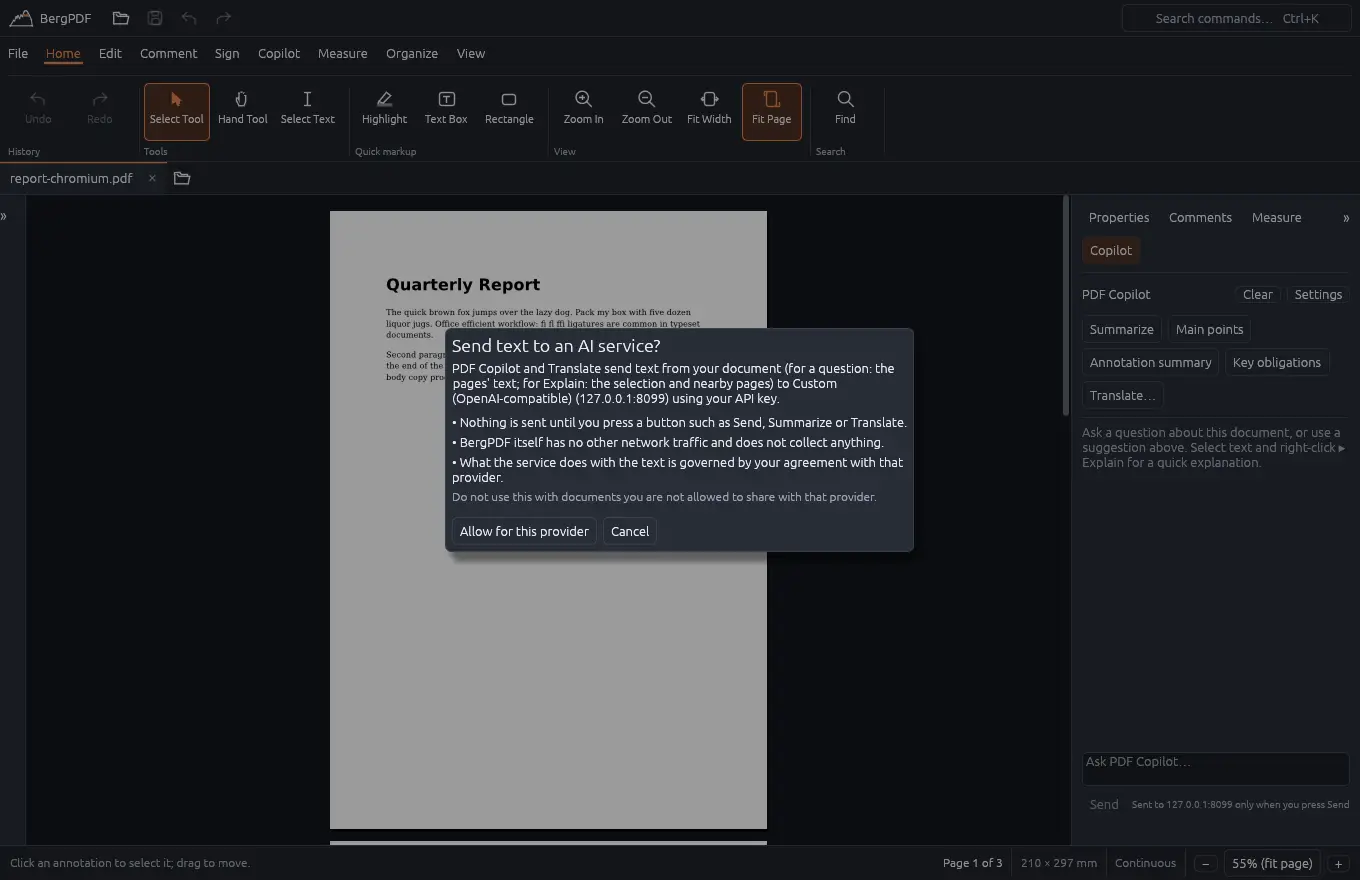The image size is (1360, 880).
Task: Expand the left sidebar chevron
Action: pos(4,216)
